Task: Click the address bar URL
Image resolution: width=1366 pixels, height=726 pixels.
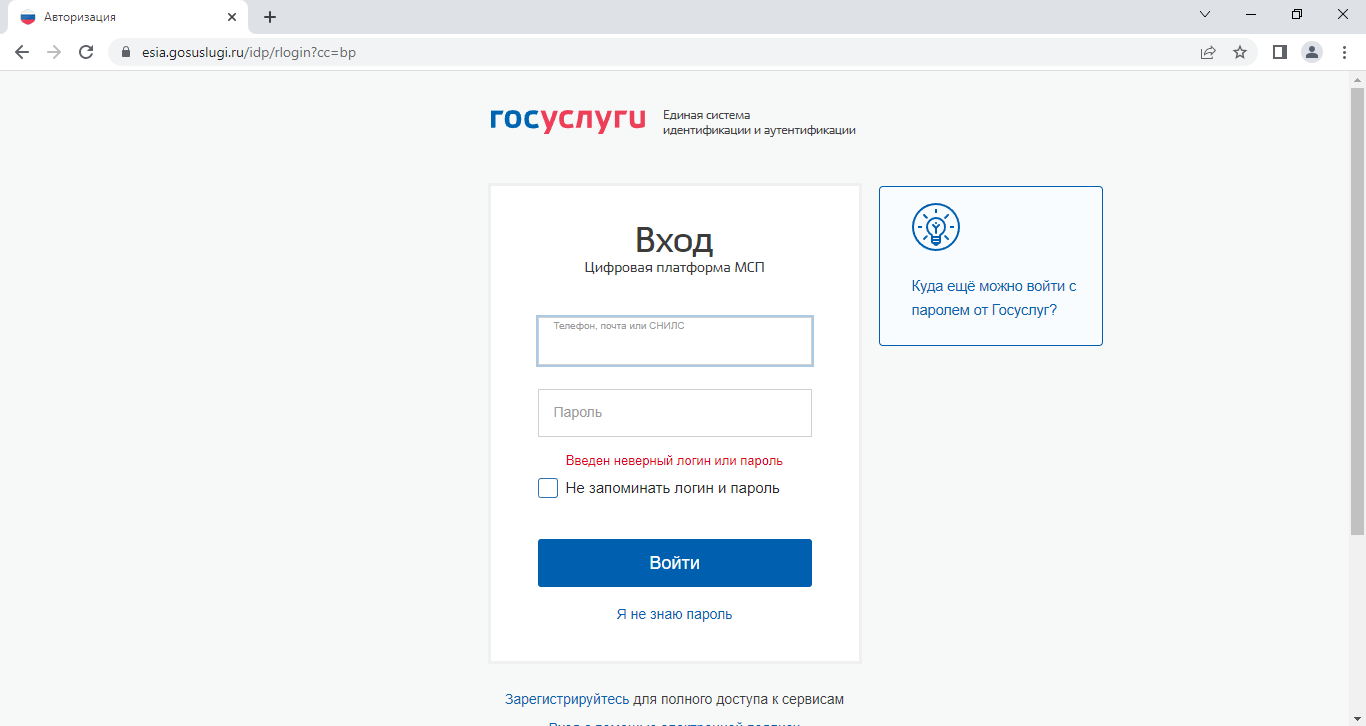Action: pos(247,52)
